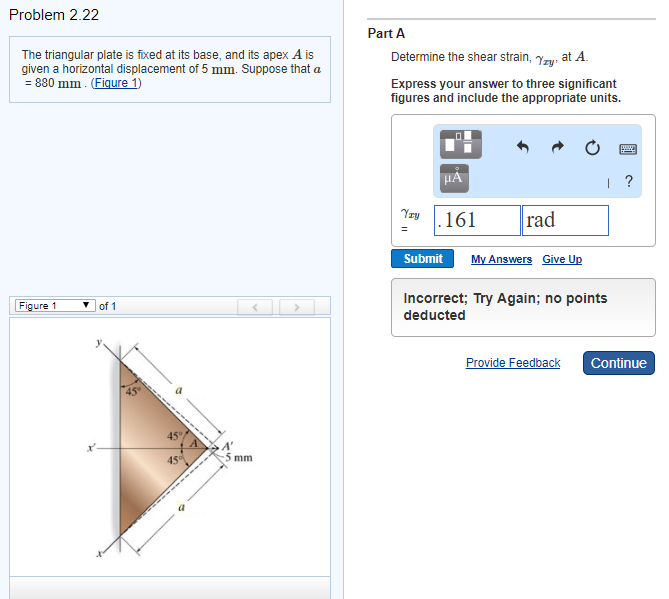Viewport: 669px width, 599px height.
Task: Click the Give Up link
Action: [x=562, y=259]
